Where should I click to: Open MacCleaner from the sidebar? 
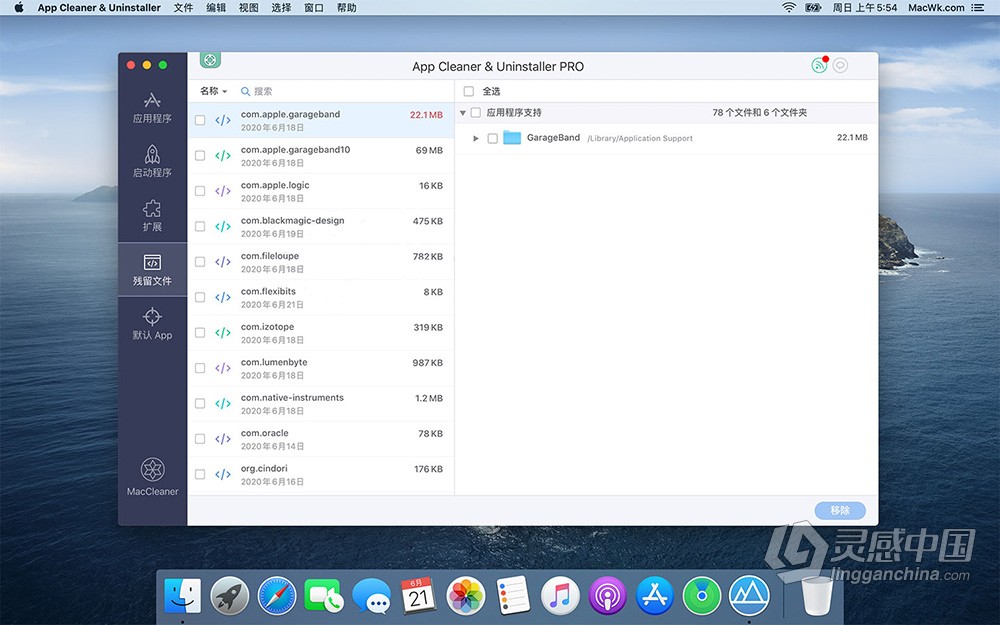pyautogui.click(x=152, y=477)
